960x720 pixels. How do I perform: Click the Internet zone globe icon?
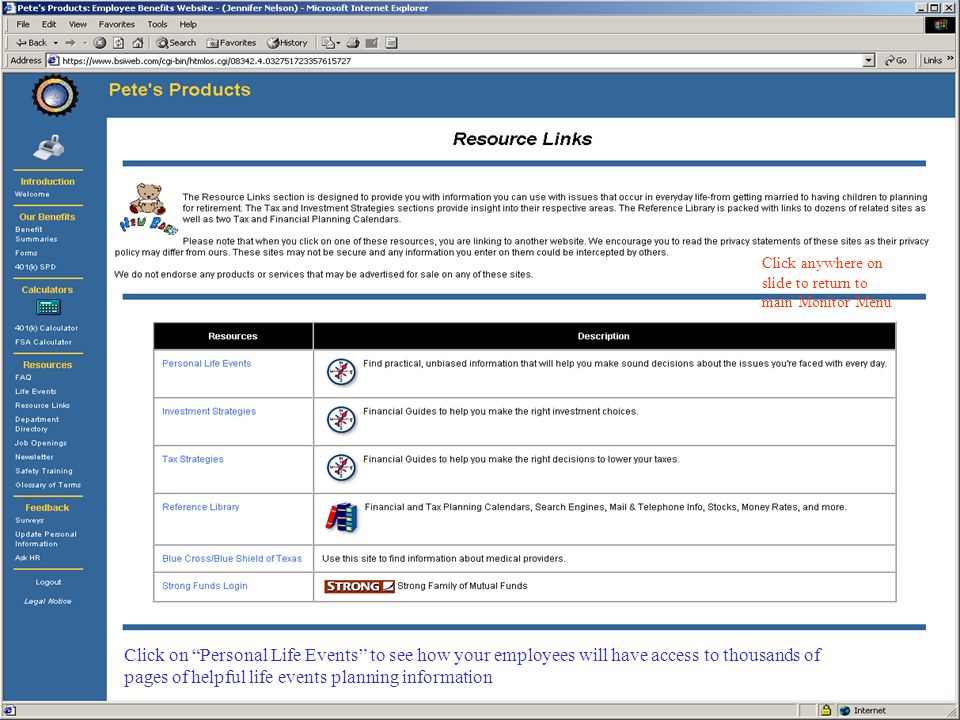(846, 710)
